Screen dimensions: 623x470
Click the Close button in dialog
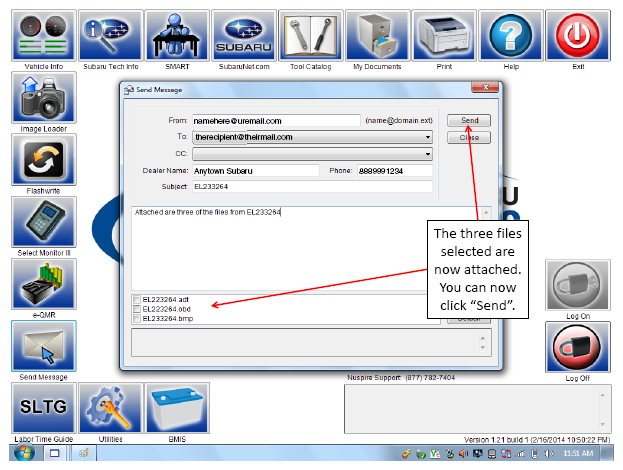click(x=469, y=137)
